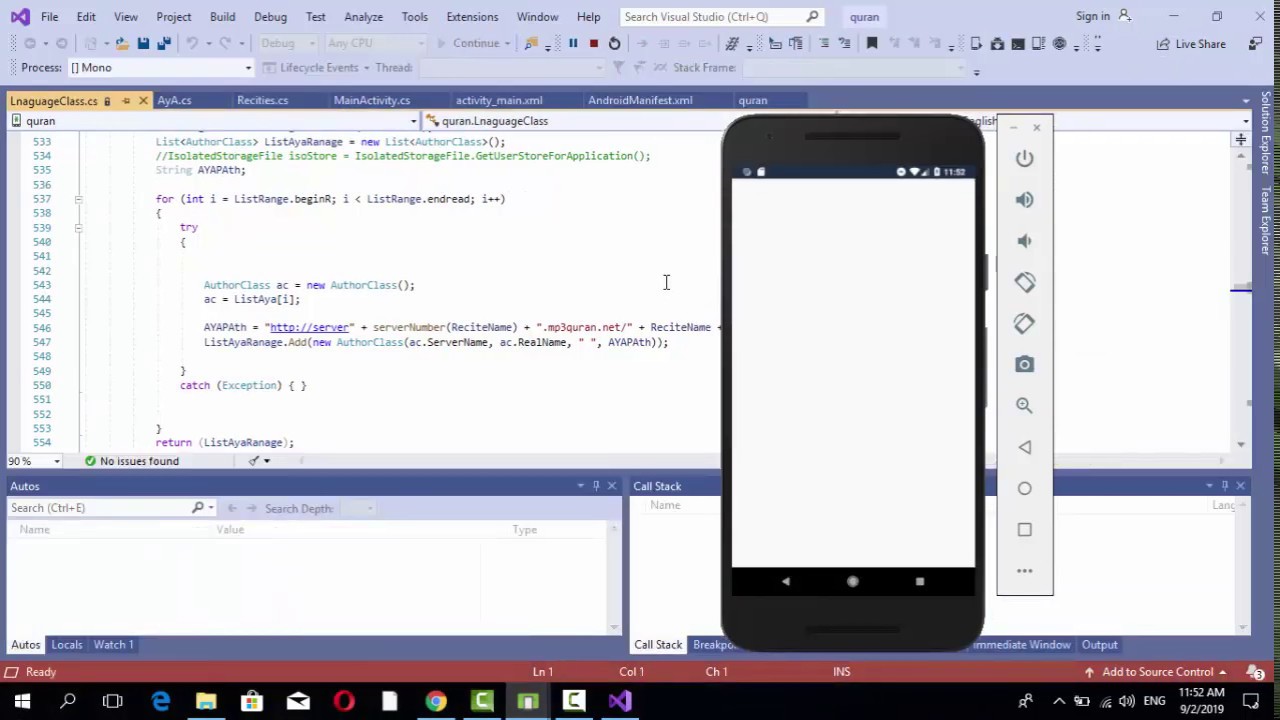Restart the debug session

(614, 43)
